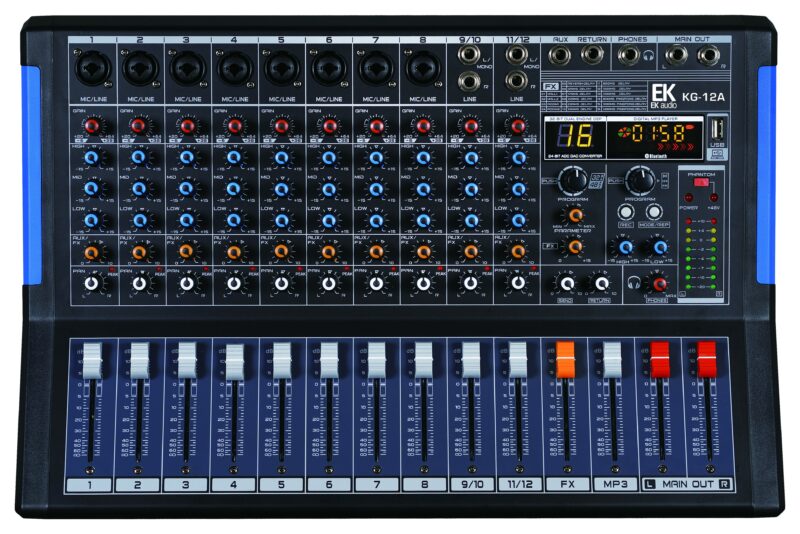Click the red MAIN OUT right fader

707,360
